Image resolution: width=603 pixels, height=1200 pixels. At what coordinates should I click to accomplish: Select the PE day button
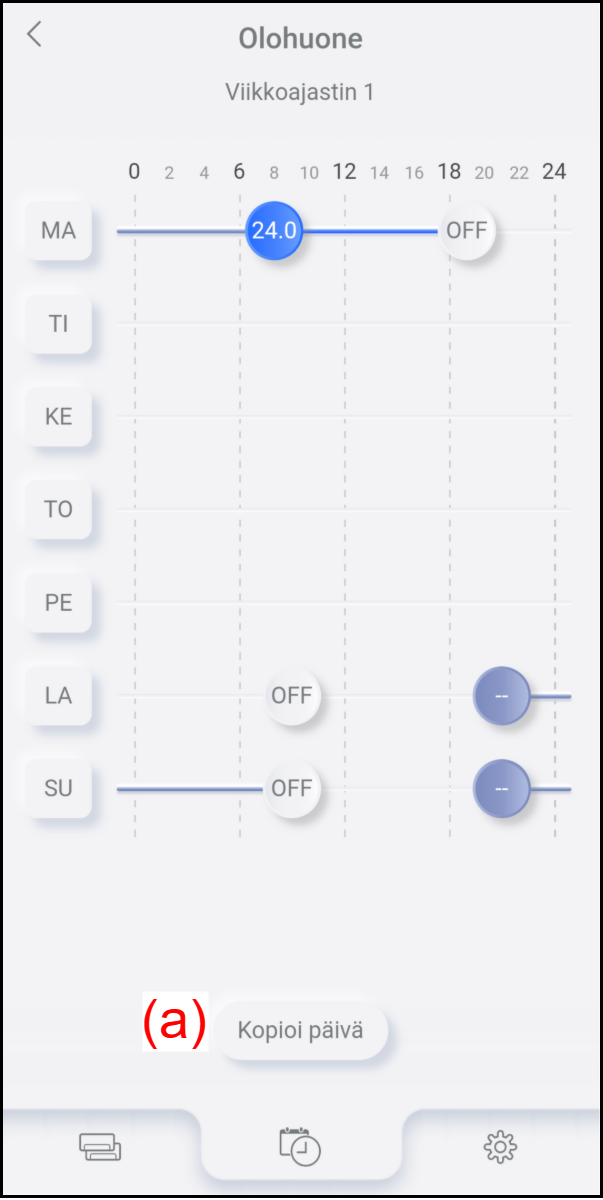click(59, 602)
